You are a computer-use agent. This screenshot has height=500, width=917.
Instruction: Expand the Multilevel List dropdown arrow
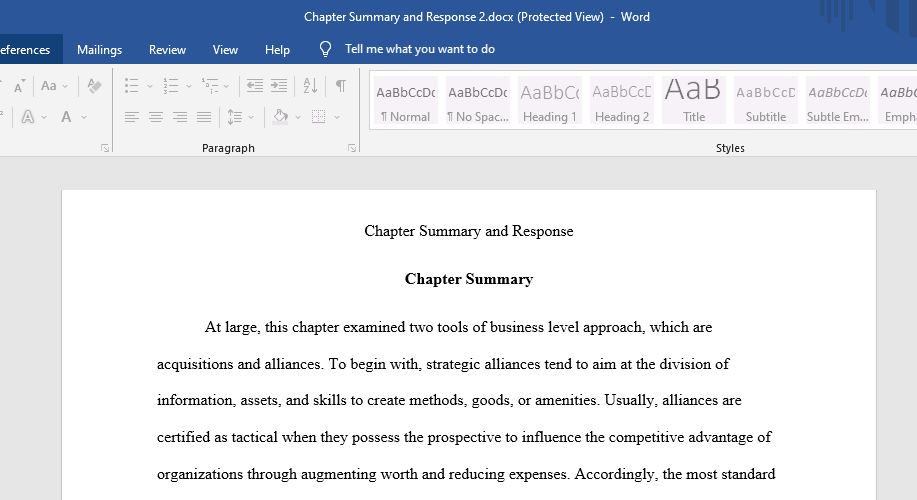pyautogui.click(x=226, y=87)
